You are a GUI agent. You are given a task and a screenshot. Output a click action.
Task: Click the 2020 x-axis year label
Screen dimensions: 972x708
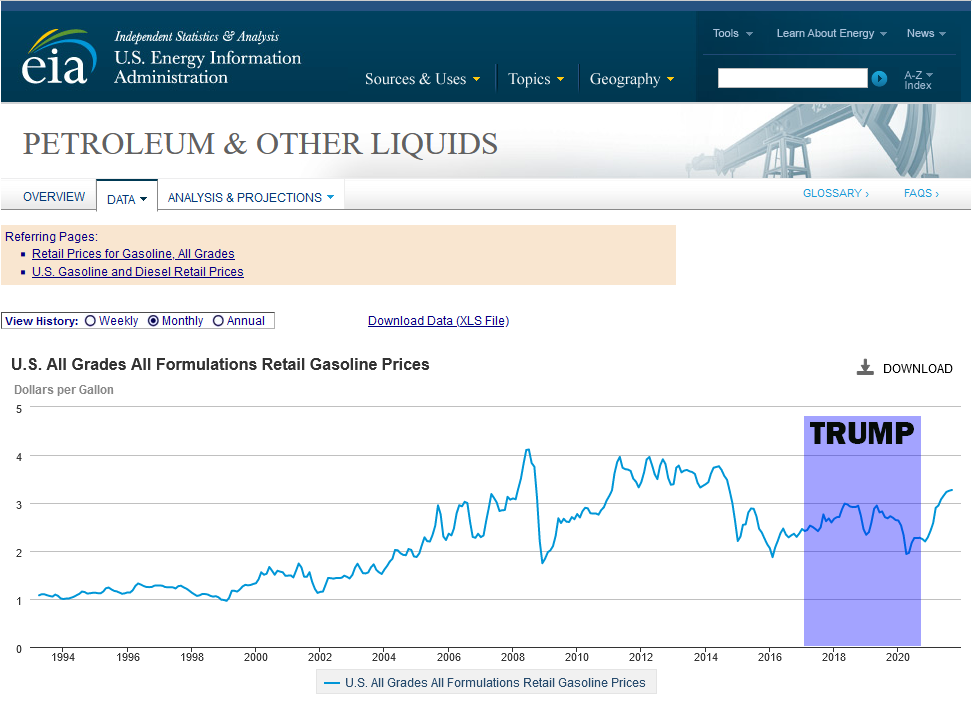(x=898, y=657)
